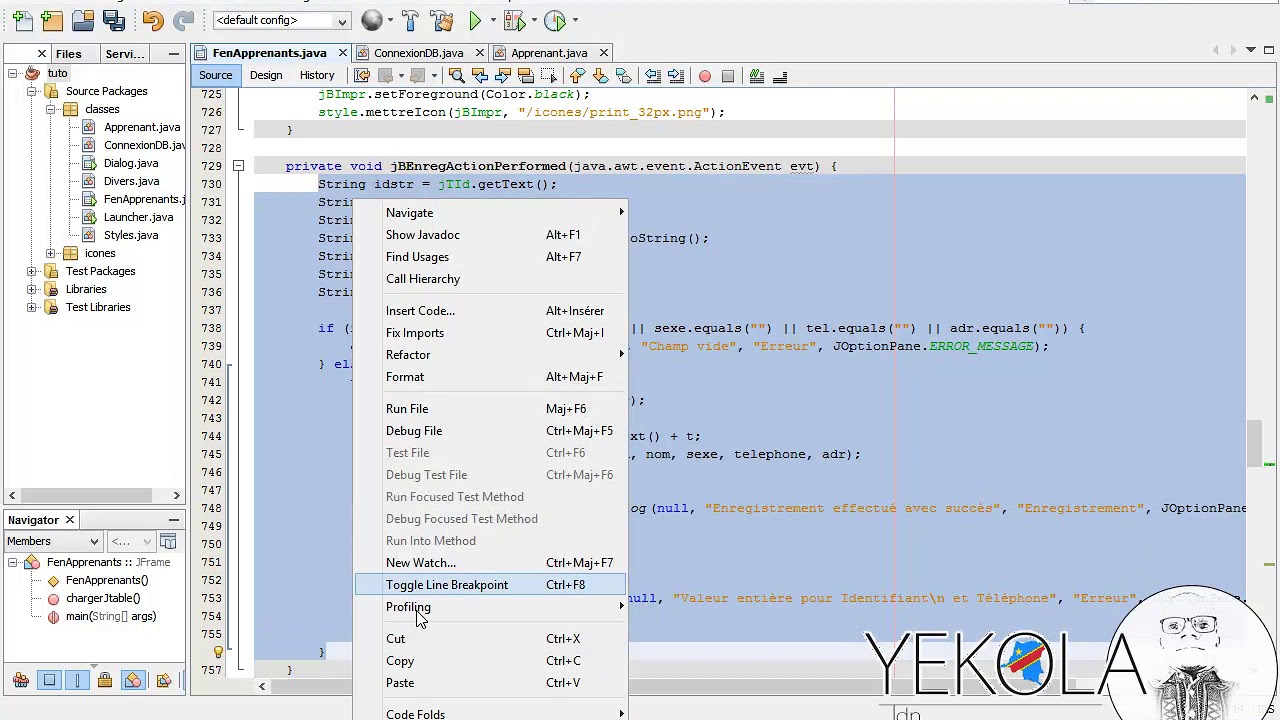1280x720 pixels.
Task: Switch to the Design view
Action: click(266, 75)
